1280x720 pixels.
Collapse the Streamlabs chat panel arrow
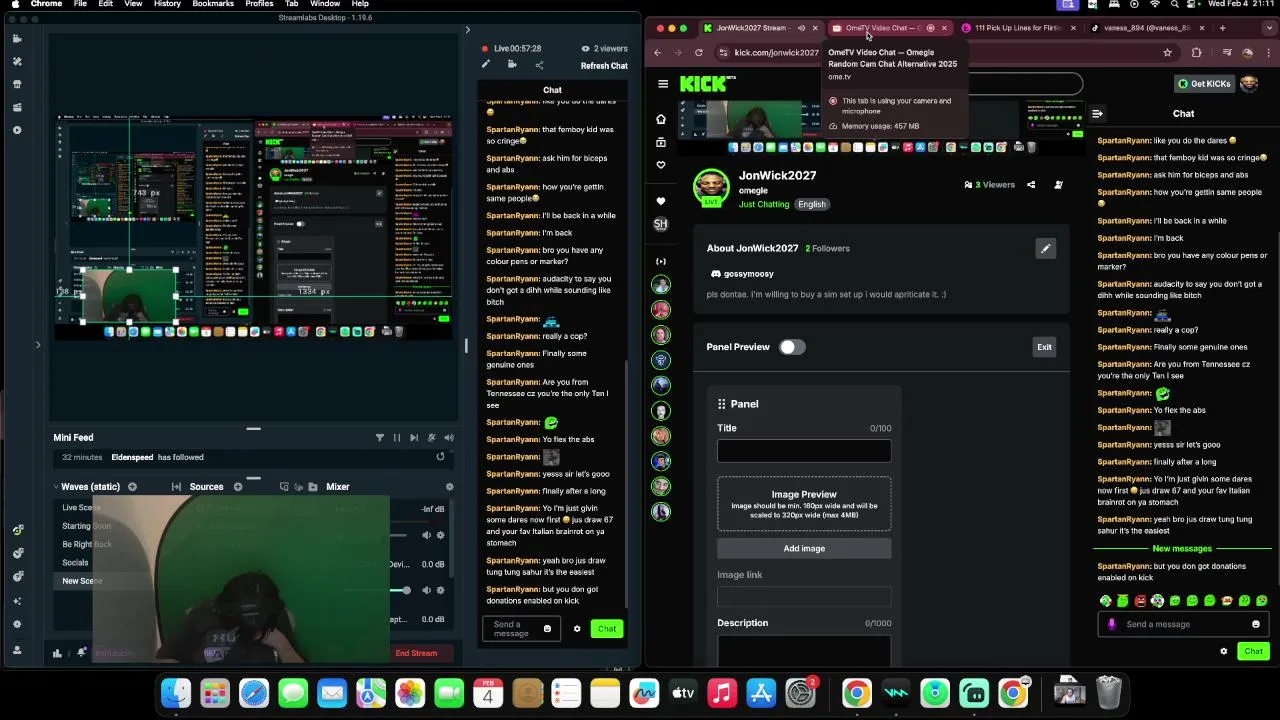467,30
